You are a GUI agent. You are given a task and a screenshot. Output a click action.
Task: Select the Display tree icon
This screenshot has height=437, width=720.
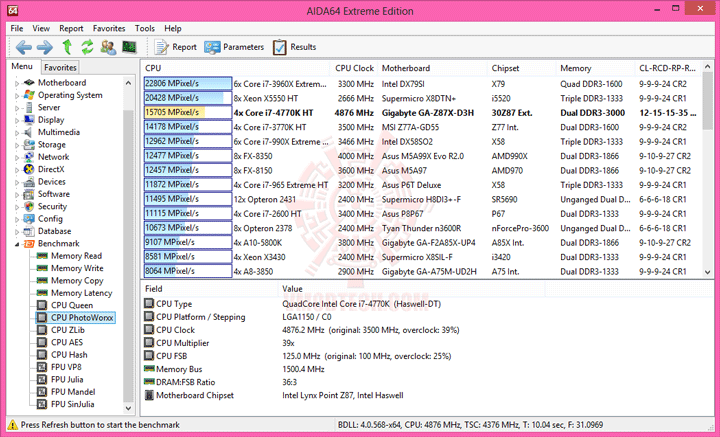tap(29, 120)
